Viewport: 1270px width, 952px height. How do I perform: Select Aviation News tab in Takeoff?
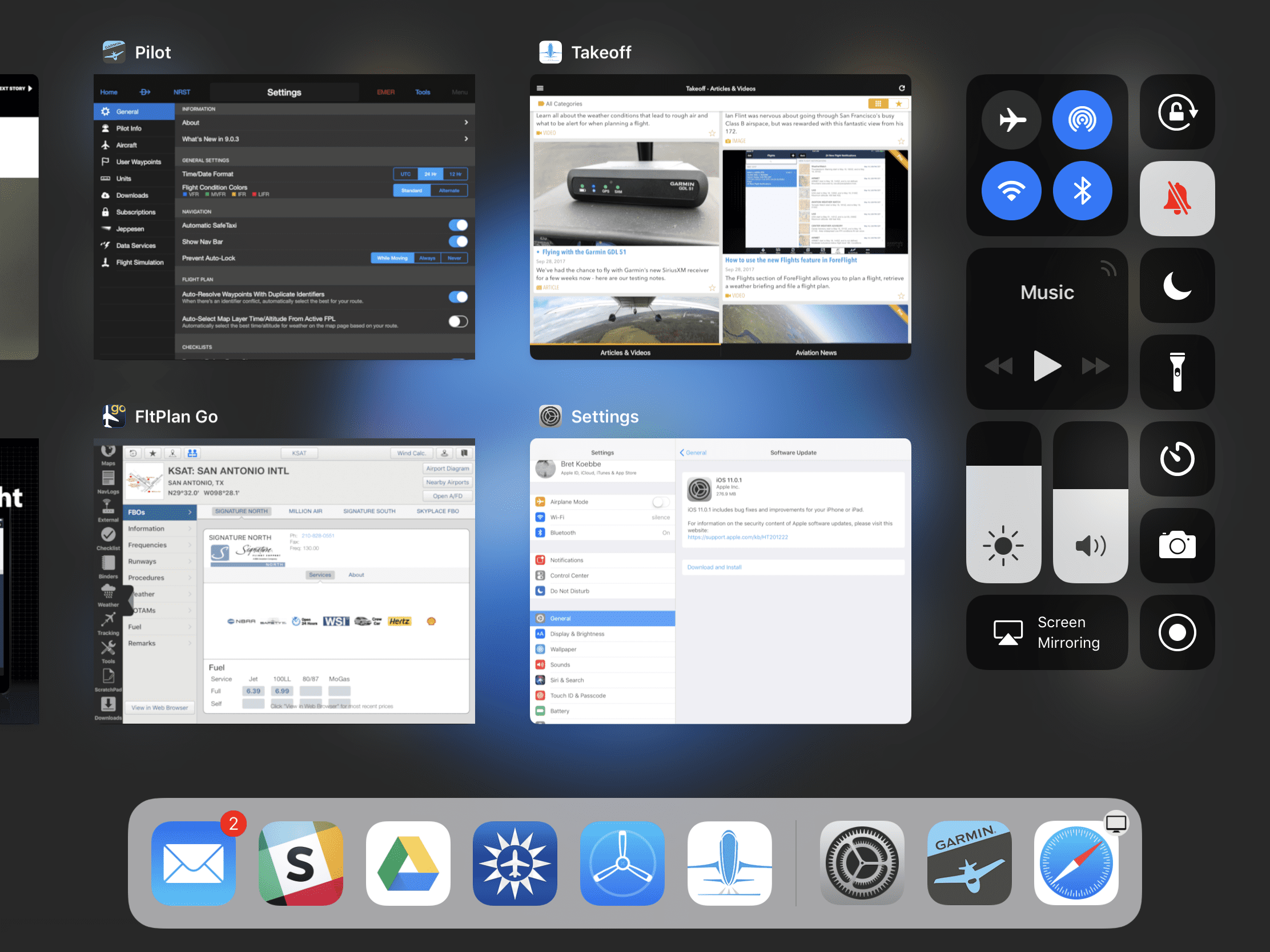point(816,352)
